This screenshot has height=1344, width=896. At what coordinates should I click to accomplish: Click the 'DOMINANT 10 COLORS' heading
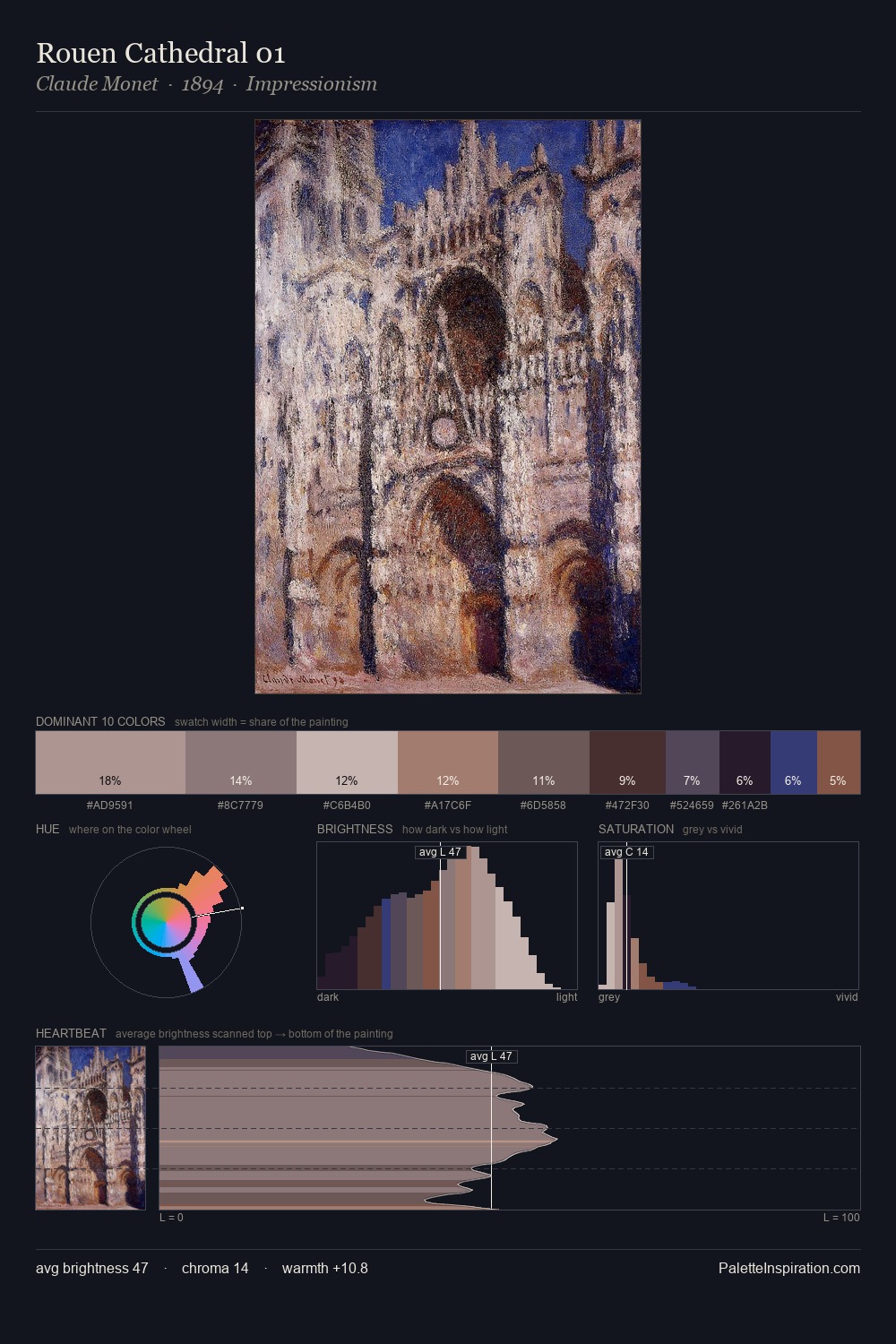tap(100, 721)
